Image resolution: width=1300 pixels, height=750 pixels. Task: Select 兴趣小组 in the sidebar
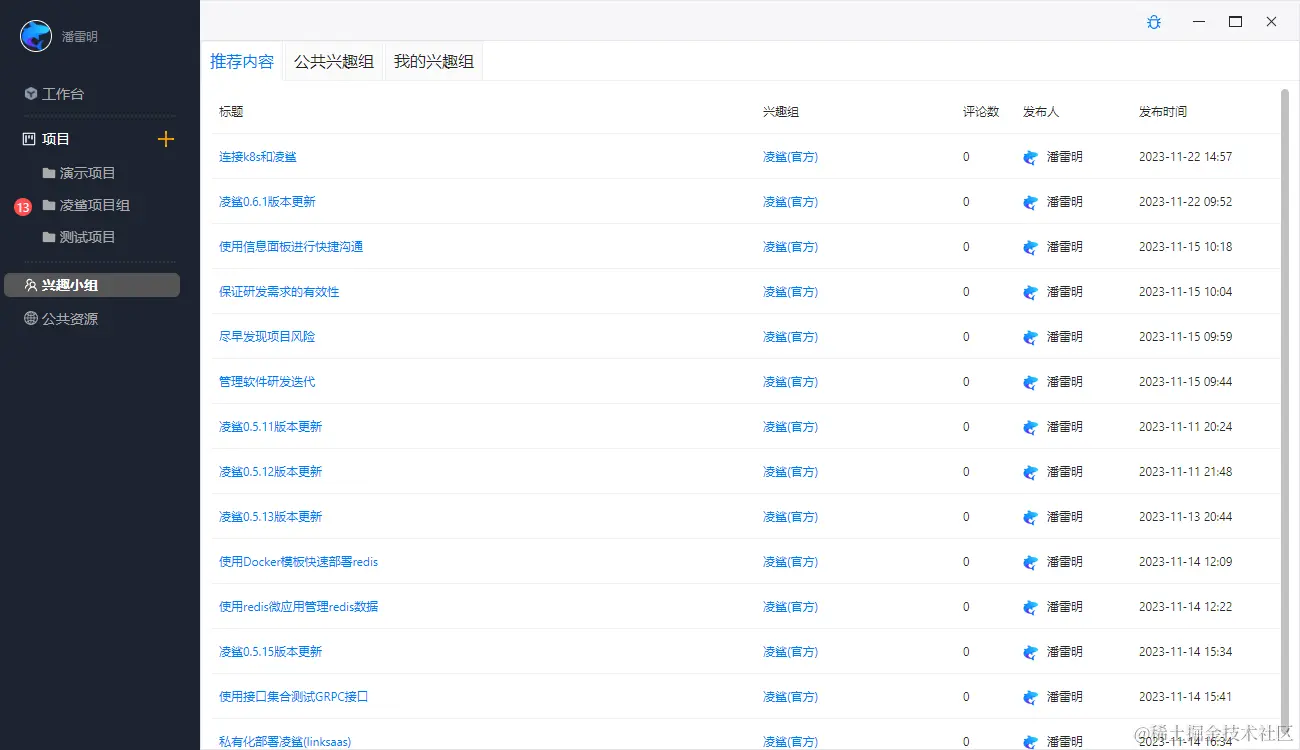click(x=92, y=285)
